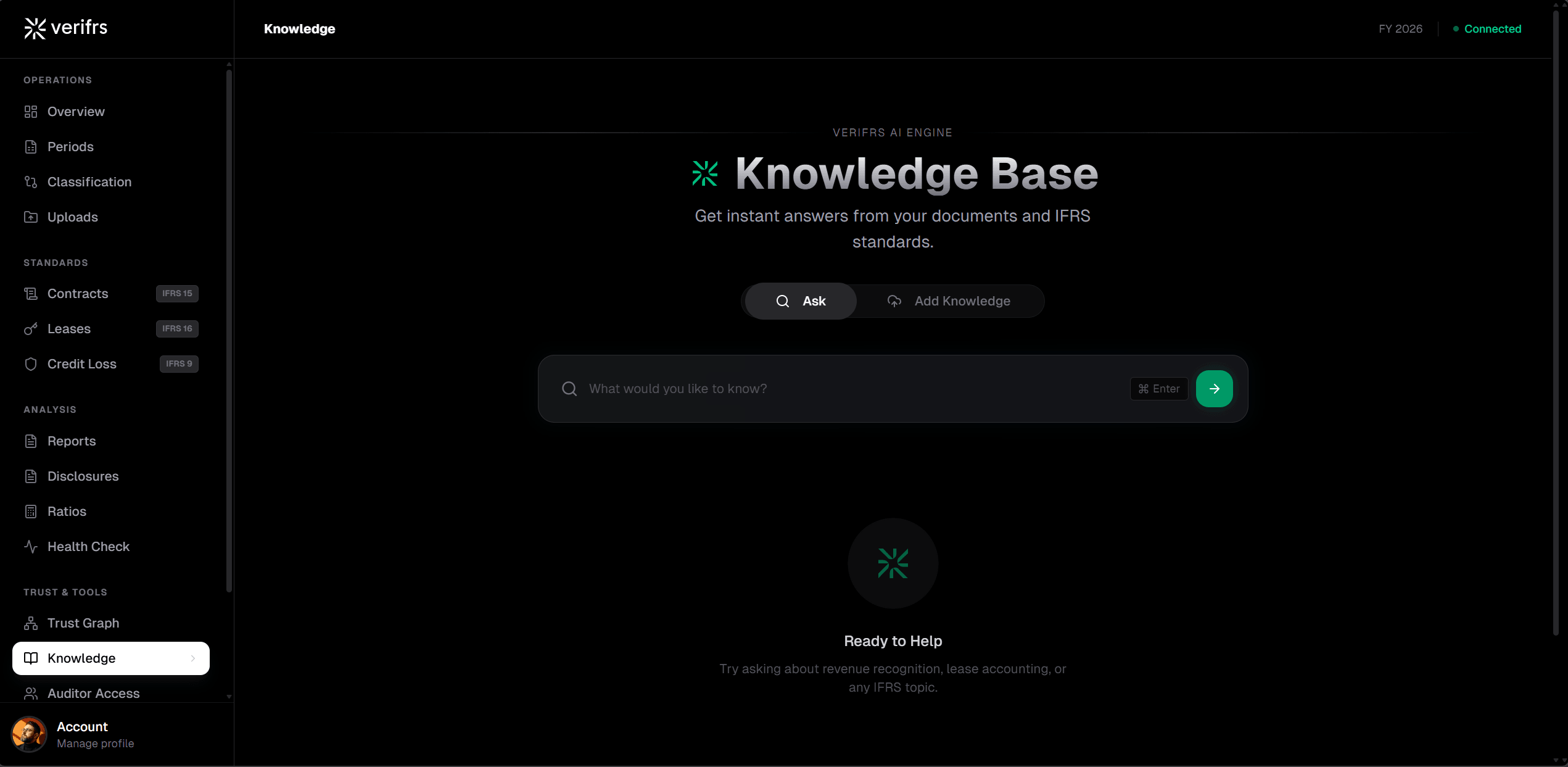This screenshot has width=1568, height=767.
Task: Expand the Knowledge sidebar item chevron
Action: pyautogui.click(x=193, y=658)
